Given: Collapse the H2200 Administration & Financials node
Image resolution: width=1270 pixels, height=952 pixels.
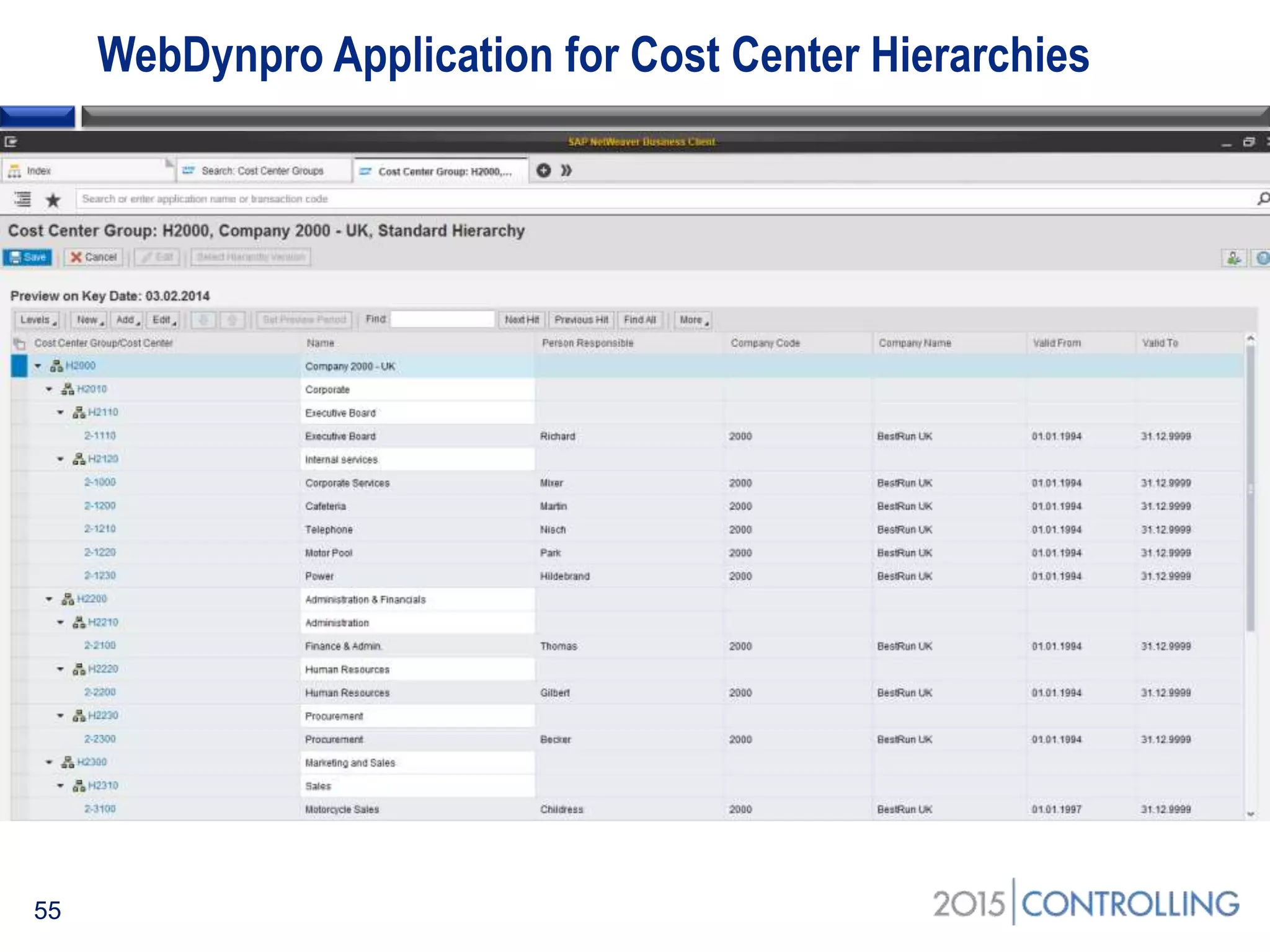Looking at the screenshot, I should 49,599.
